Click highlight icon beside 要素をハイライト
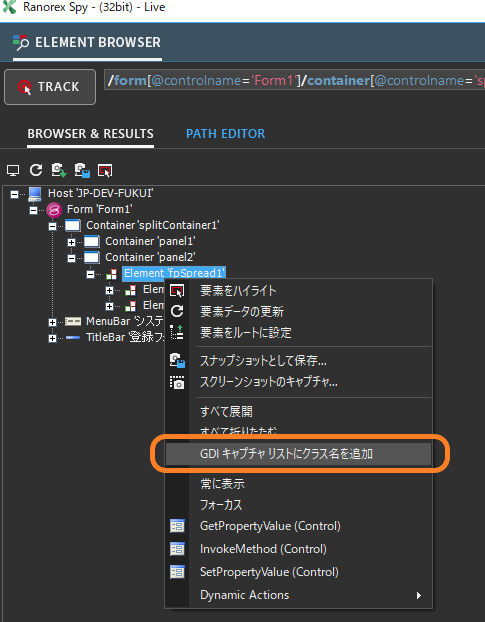This screenshot has height=622, width=485. [x=177, y=291]
